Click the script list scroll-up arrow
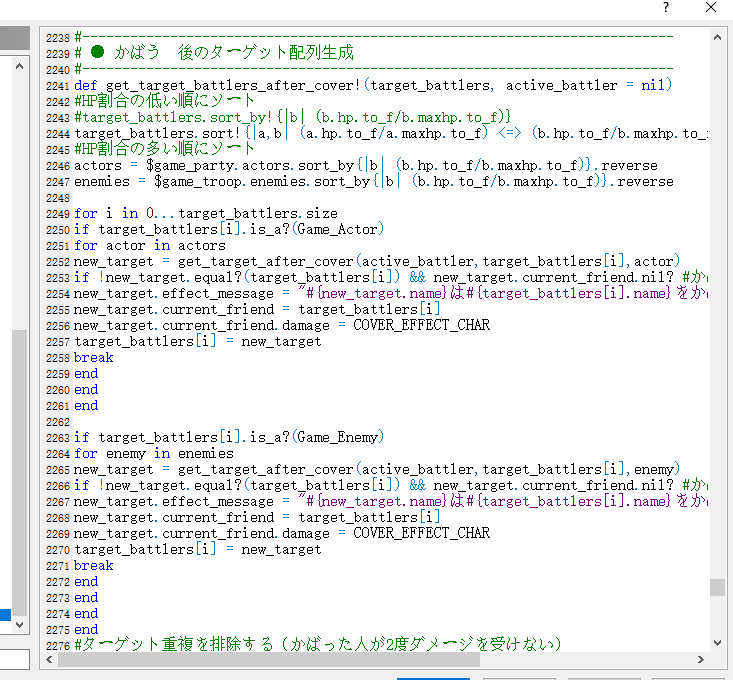This screenshot has height=680, width=733. tap(19, 66)
